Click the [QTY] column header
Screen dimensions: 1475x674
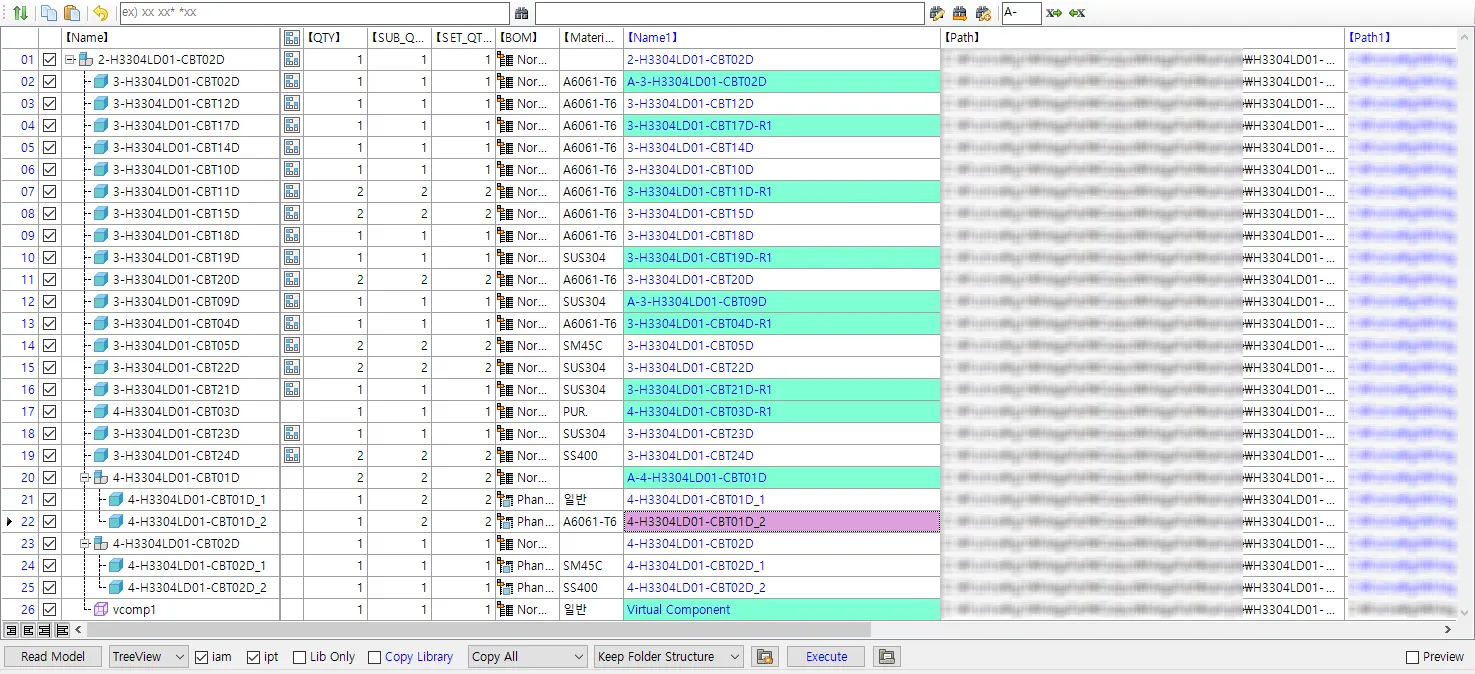pos(336,38)
